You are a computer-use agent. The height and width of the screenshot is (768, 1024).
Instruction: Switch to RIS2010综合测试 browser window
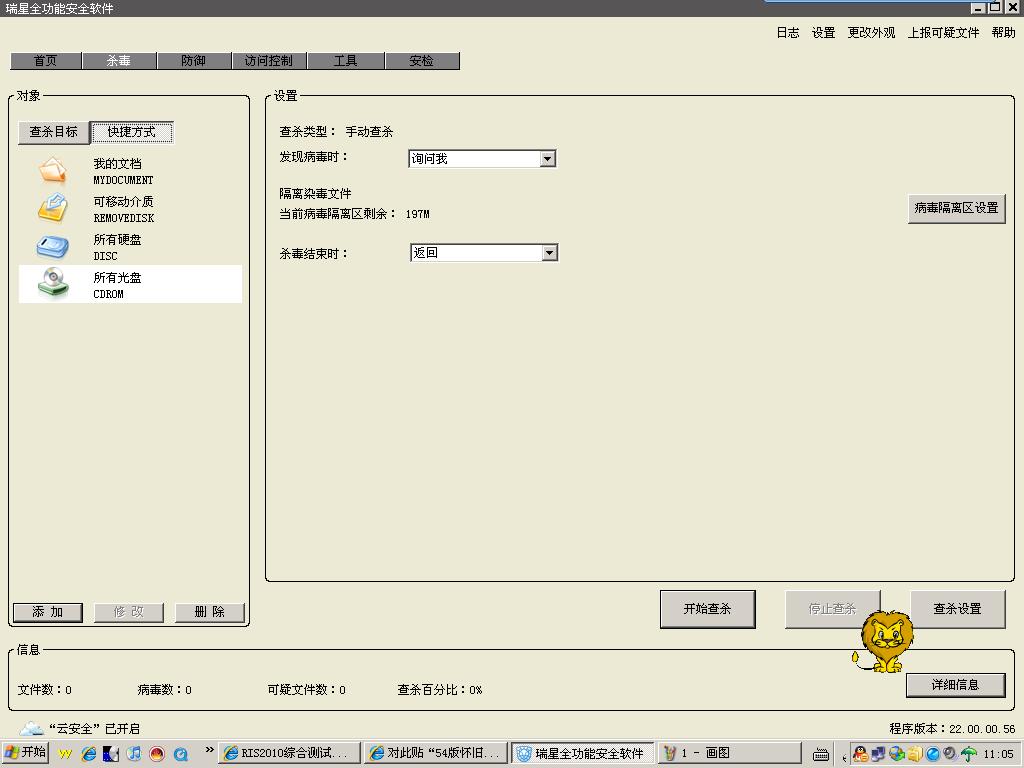click(289, 753)
